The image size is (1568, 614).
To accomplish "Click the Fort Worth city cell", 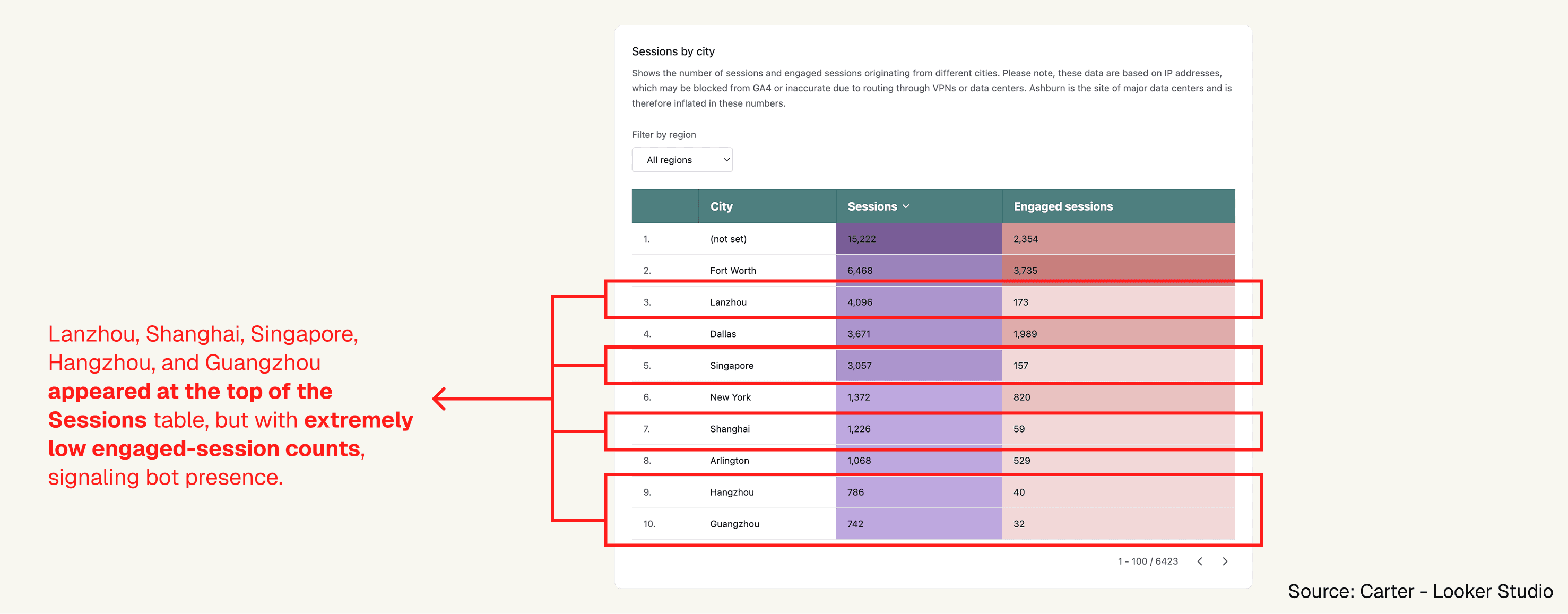I will [x=732, y=270].
